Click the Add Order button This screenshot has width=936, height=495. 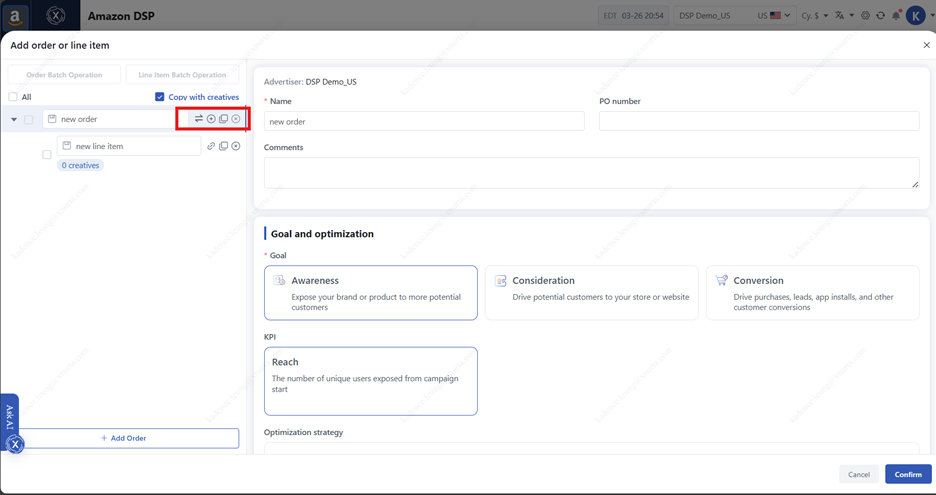(x=124, y=438)
